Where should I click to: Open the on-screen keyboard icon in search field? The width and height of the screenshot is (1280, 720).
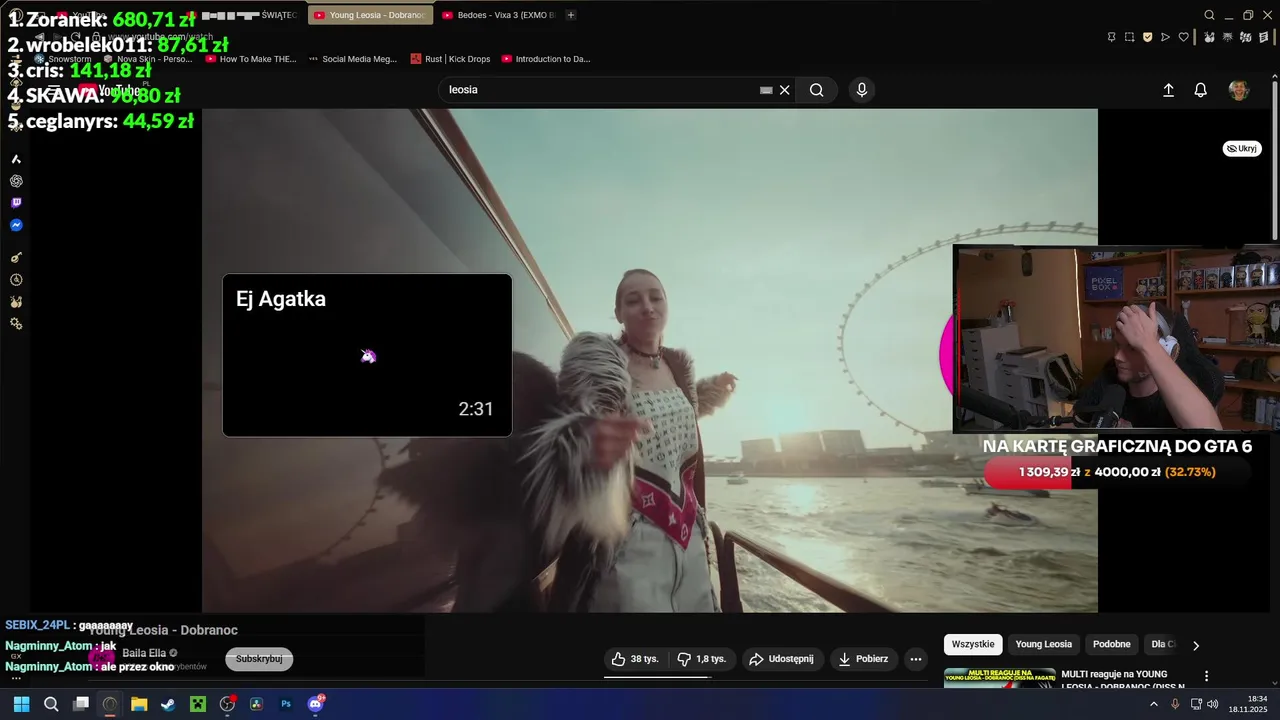[x=766, y=90]
